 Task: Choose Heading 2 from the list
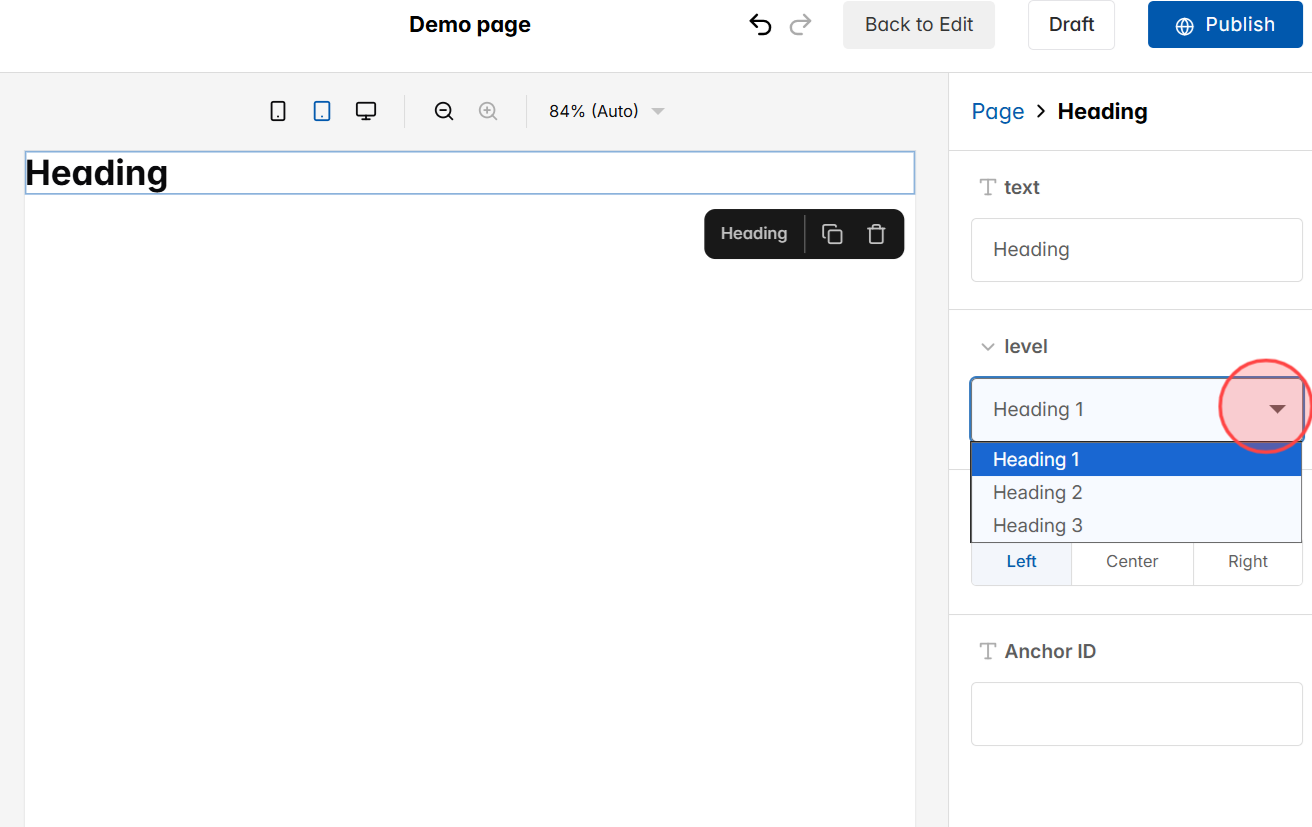pyautogui.click(x=1037, y=492)
